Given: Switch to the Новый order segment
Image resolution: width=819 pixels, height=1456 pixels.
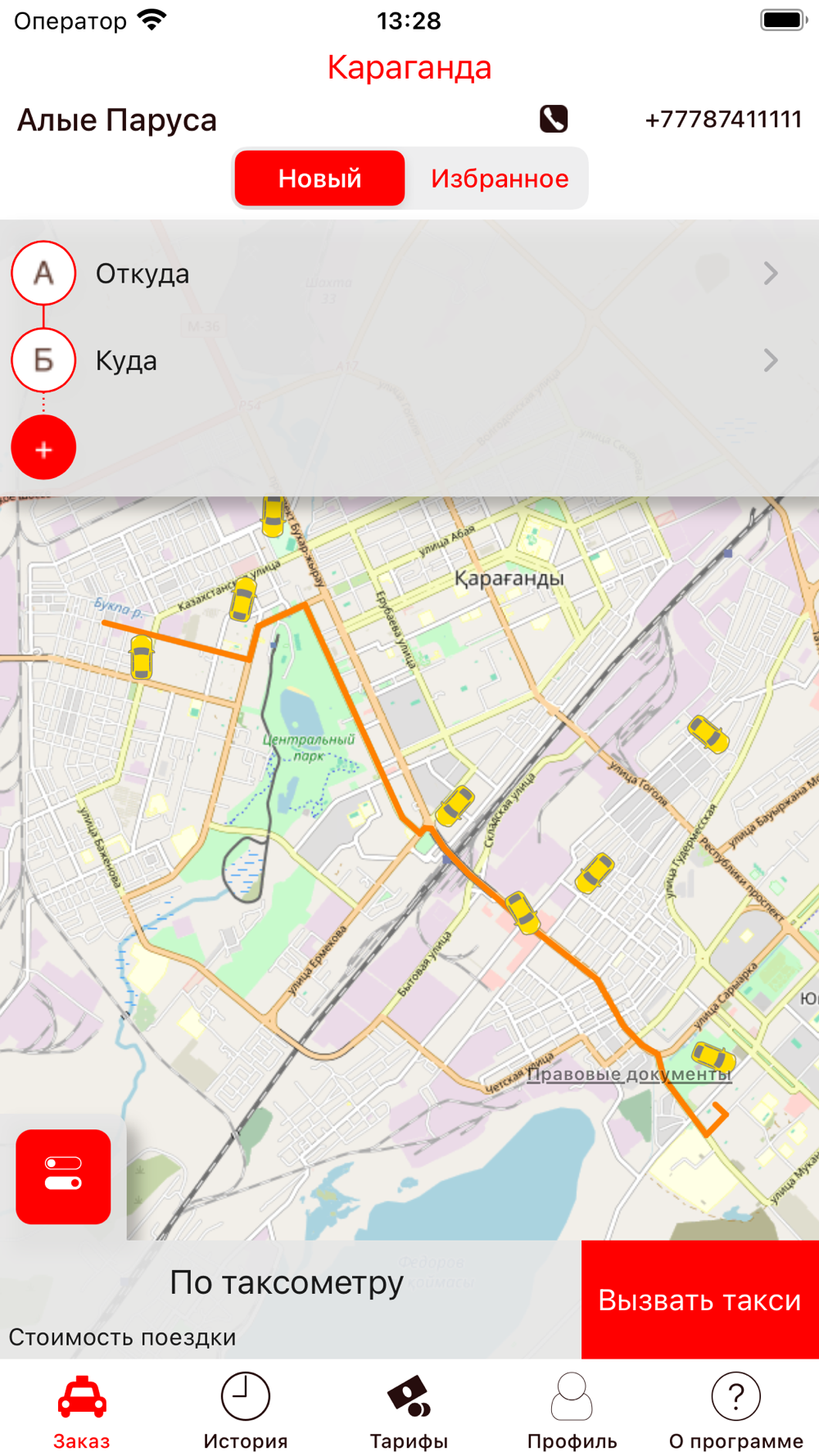Looking at the screenshot, I should (x=319, y=178).
